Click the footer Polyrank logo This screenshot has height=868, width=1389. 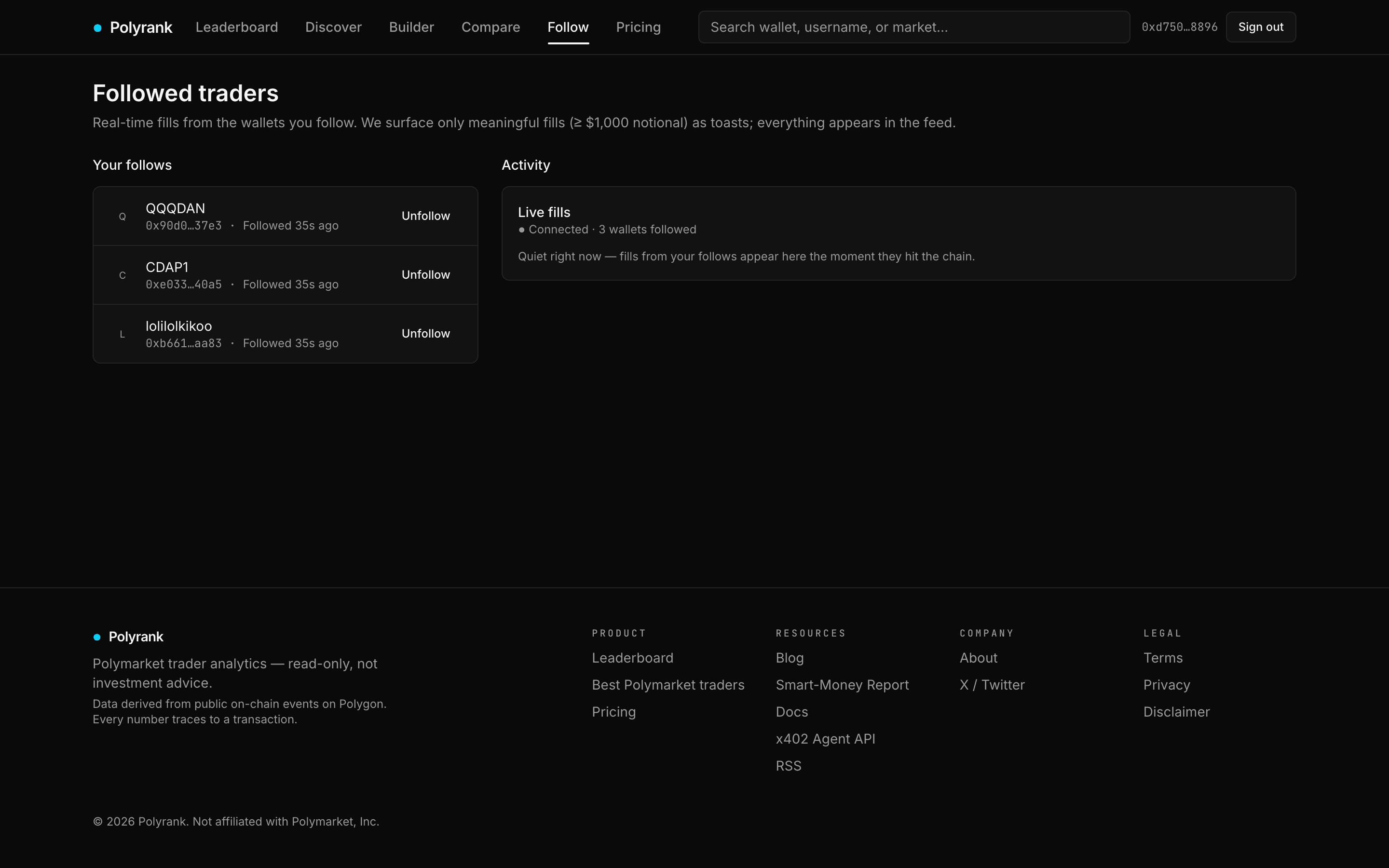tap(128, 637)
